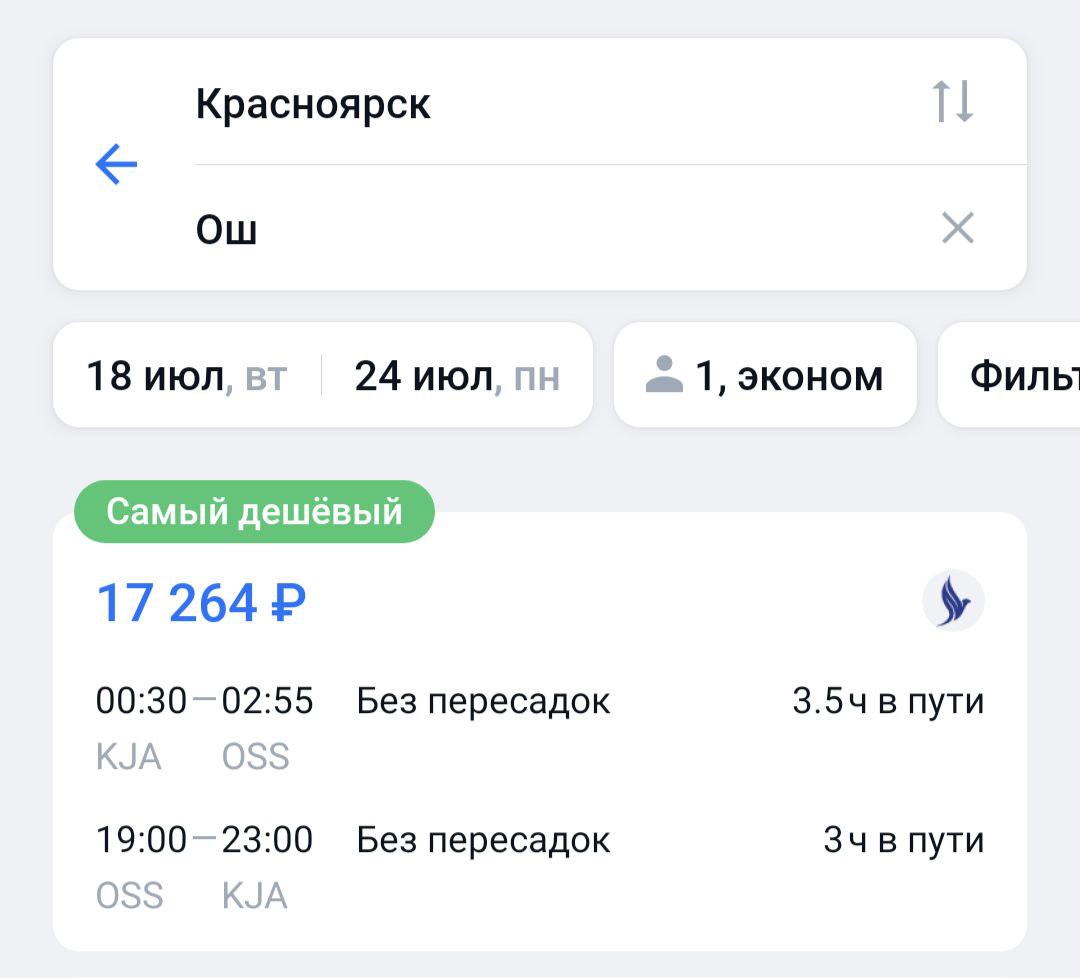Tap the passenger person icon
This screenshot has width=1080, height=978.
665,376
